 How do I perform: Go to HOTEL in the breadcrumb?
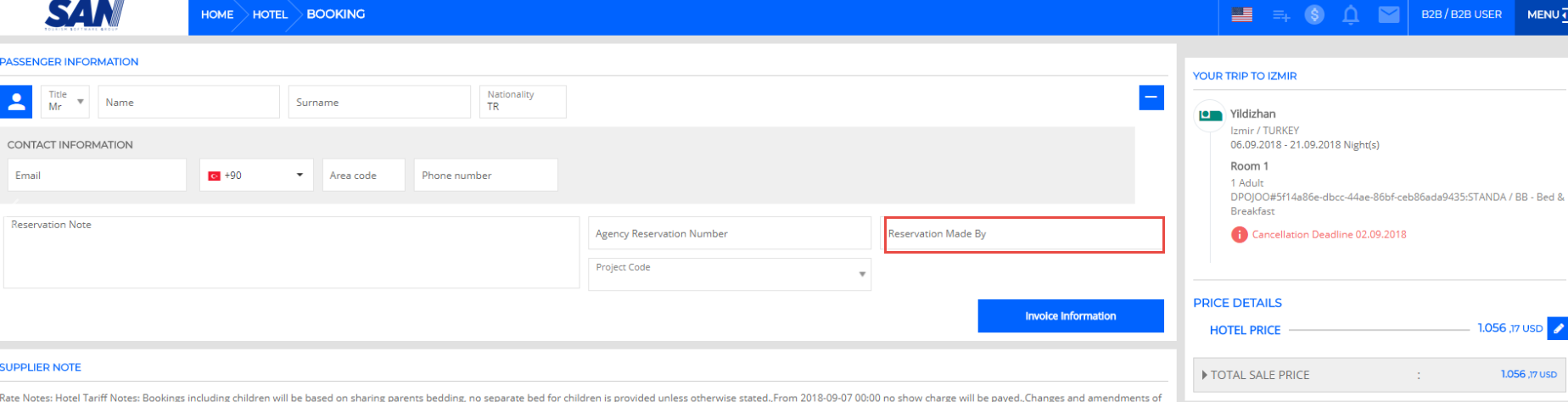tap(270, 14)
